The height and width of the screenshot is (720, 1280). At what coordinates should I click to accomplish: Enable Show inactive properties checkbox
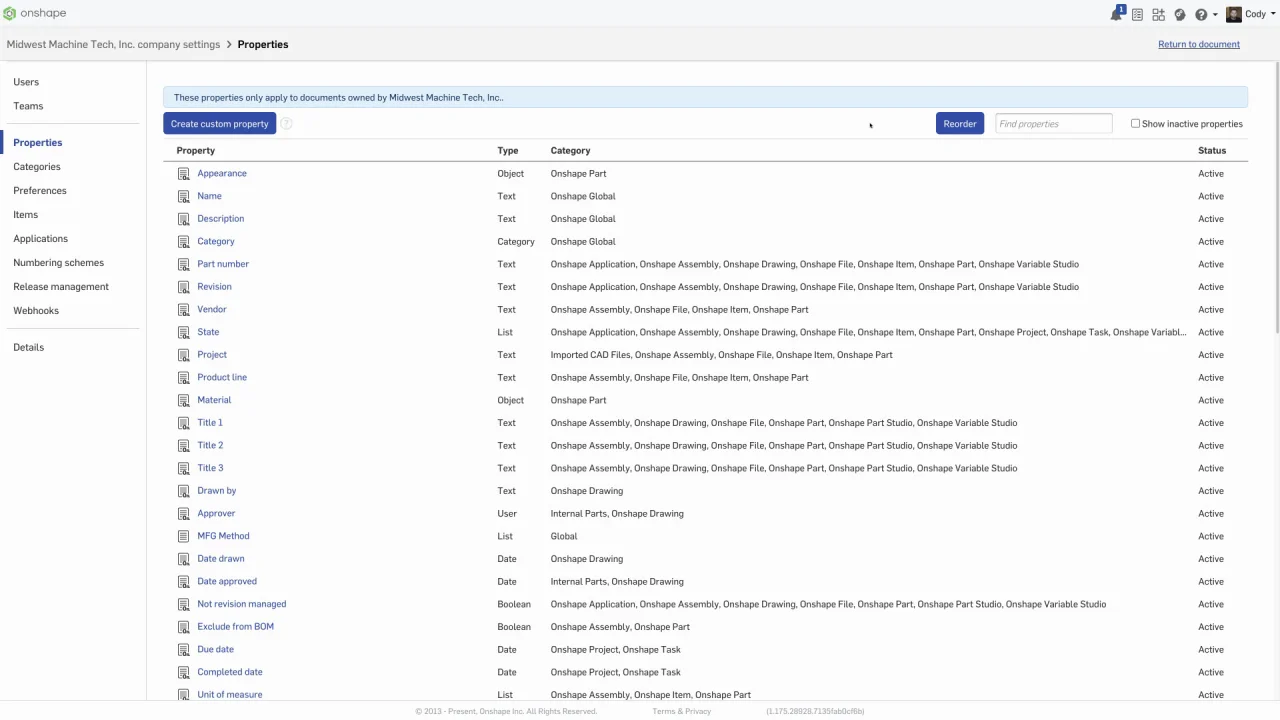click(1135, 124)
